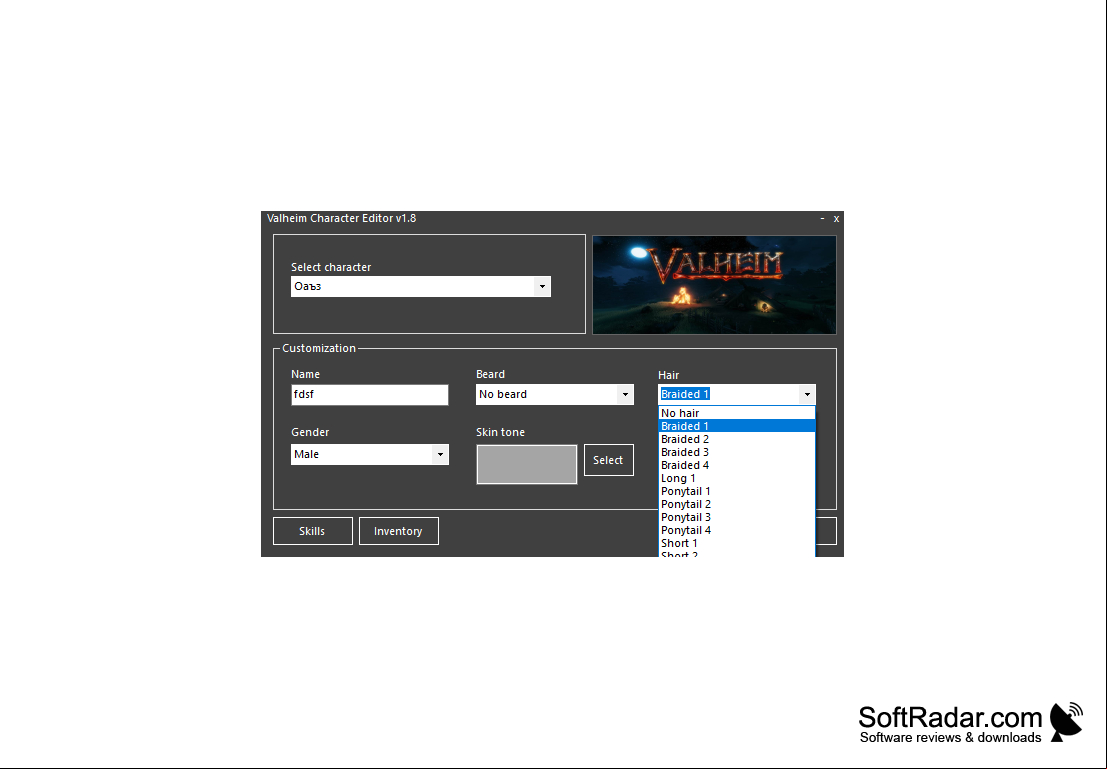
Task: Pick 'Ponytail 3' from the Hair list
Action: 736,518
